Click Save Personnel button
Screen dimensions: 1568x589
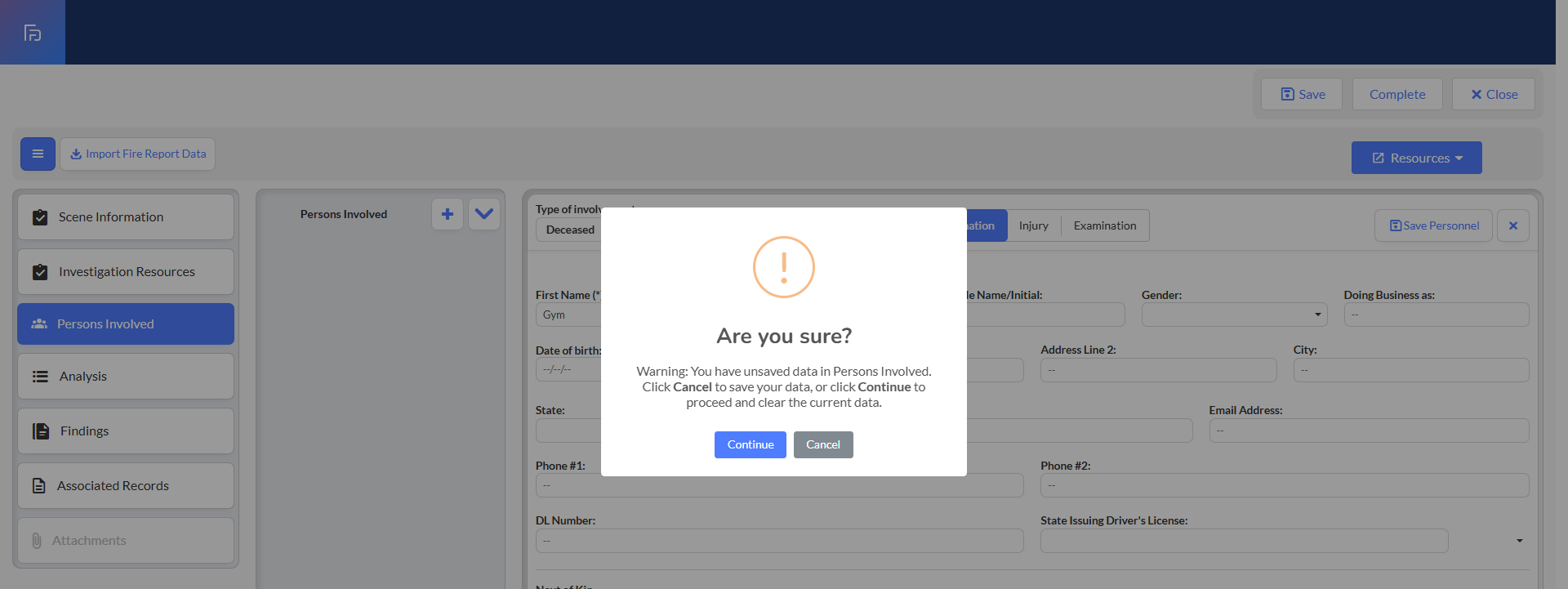(x=1433, y=225)
